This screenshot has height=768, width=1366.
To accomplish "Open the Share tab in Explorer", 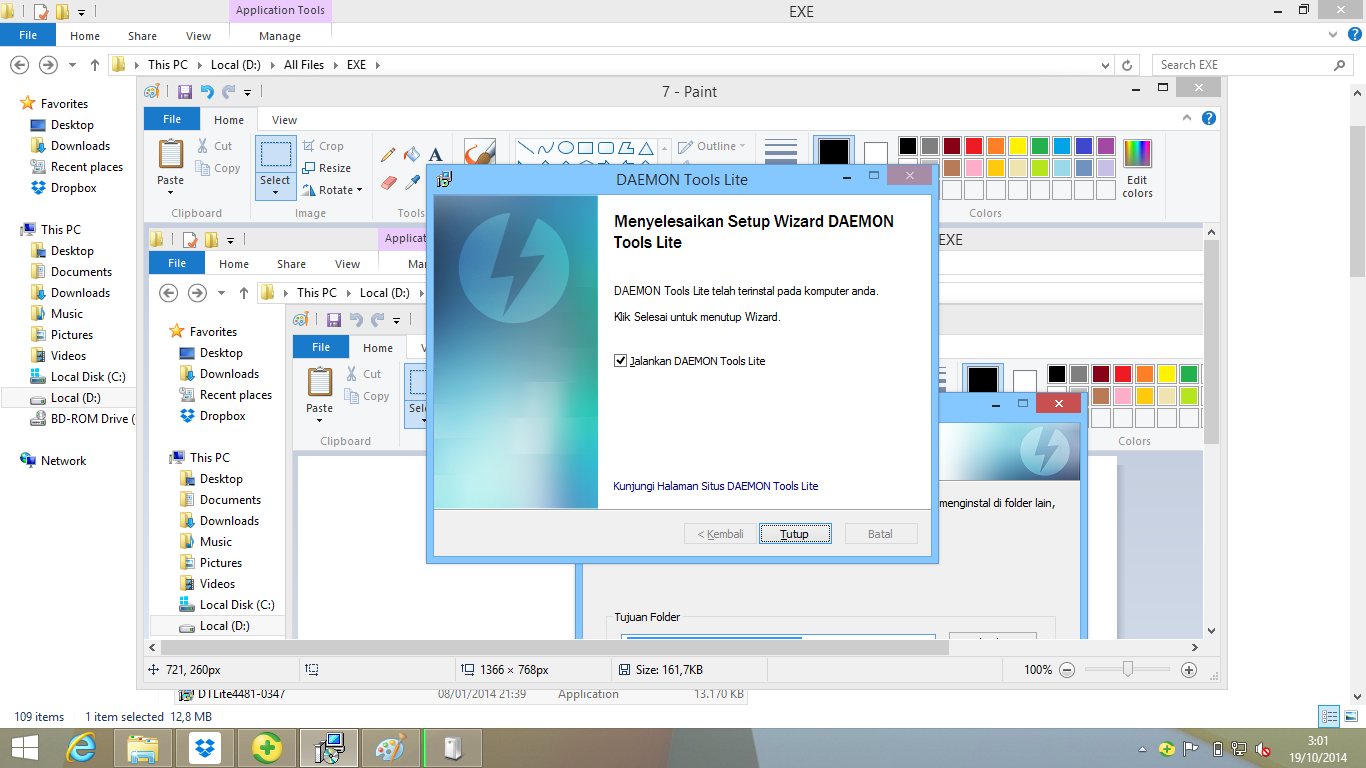I will click(142, 36).
